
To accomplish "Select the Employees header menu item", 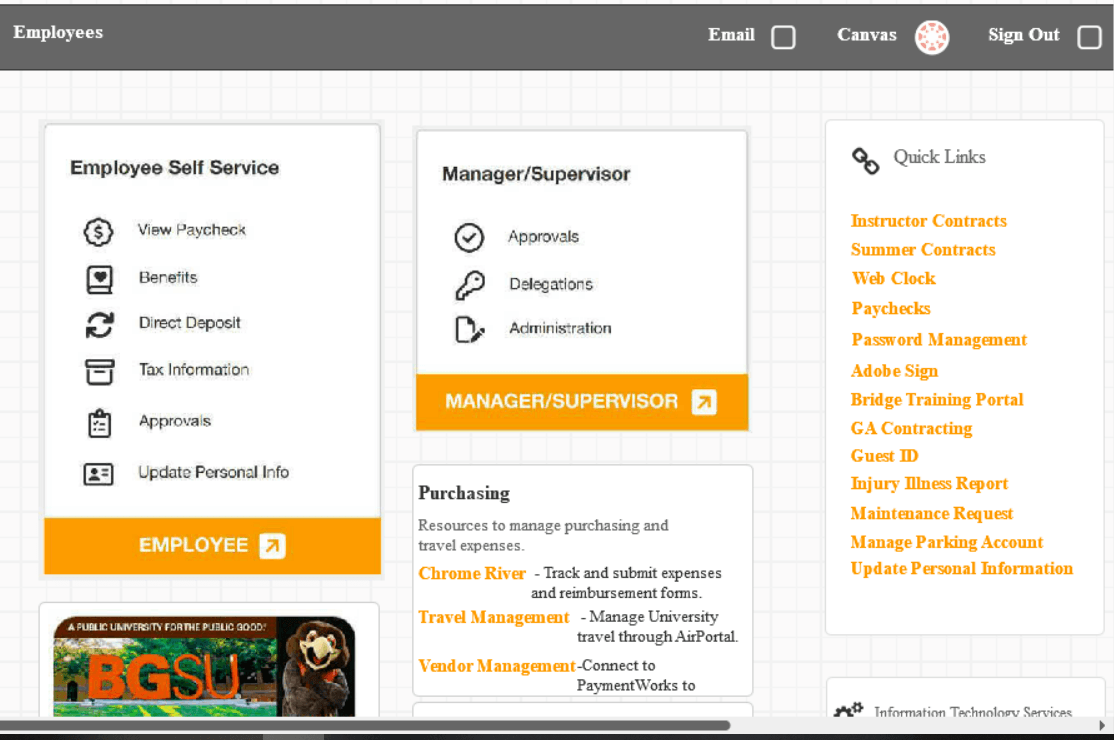I will [58, 33].
